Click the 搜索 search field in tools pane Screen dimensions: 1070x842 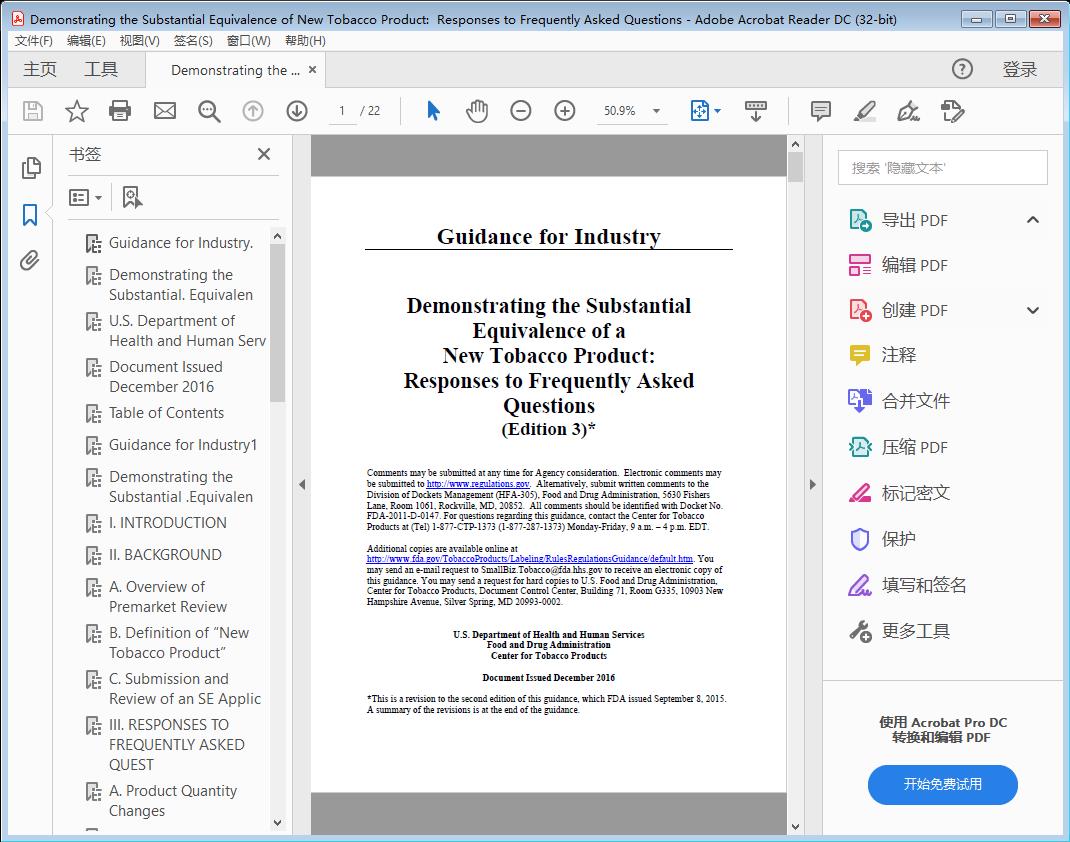(942, 168)
